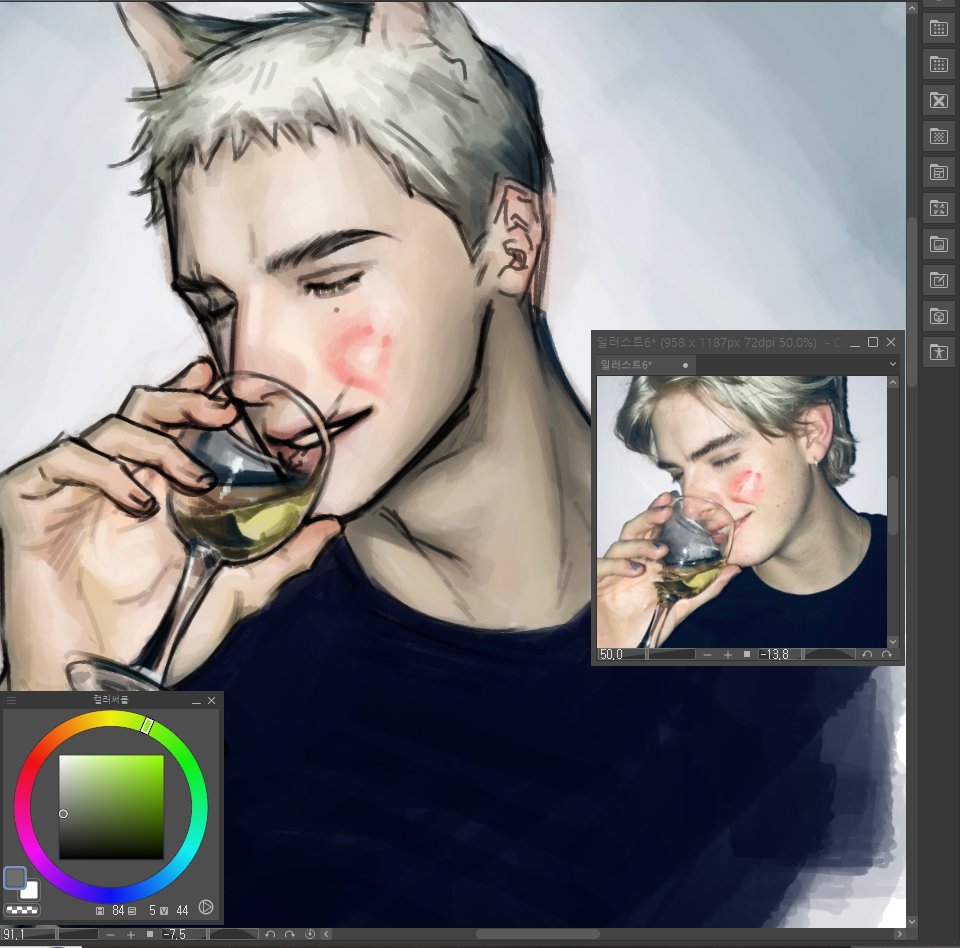Zoom out in the 일러스트6 sub window
The image size is (960, 948).
pos(708,655)
